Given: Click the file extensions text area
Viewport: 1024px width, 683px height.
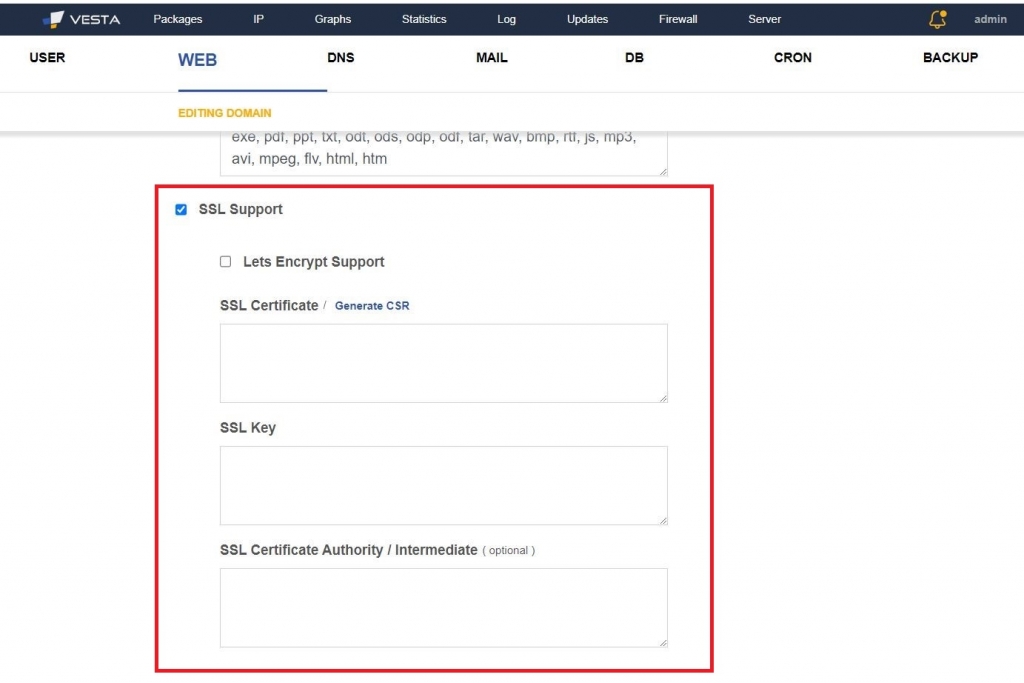Looking at the screenshot, I should 443,153.
